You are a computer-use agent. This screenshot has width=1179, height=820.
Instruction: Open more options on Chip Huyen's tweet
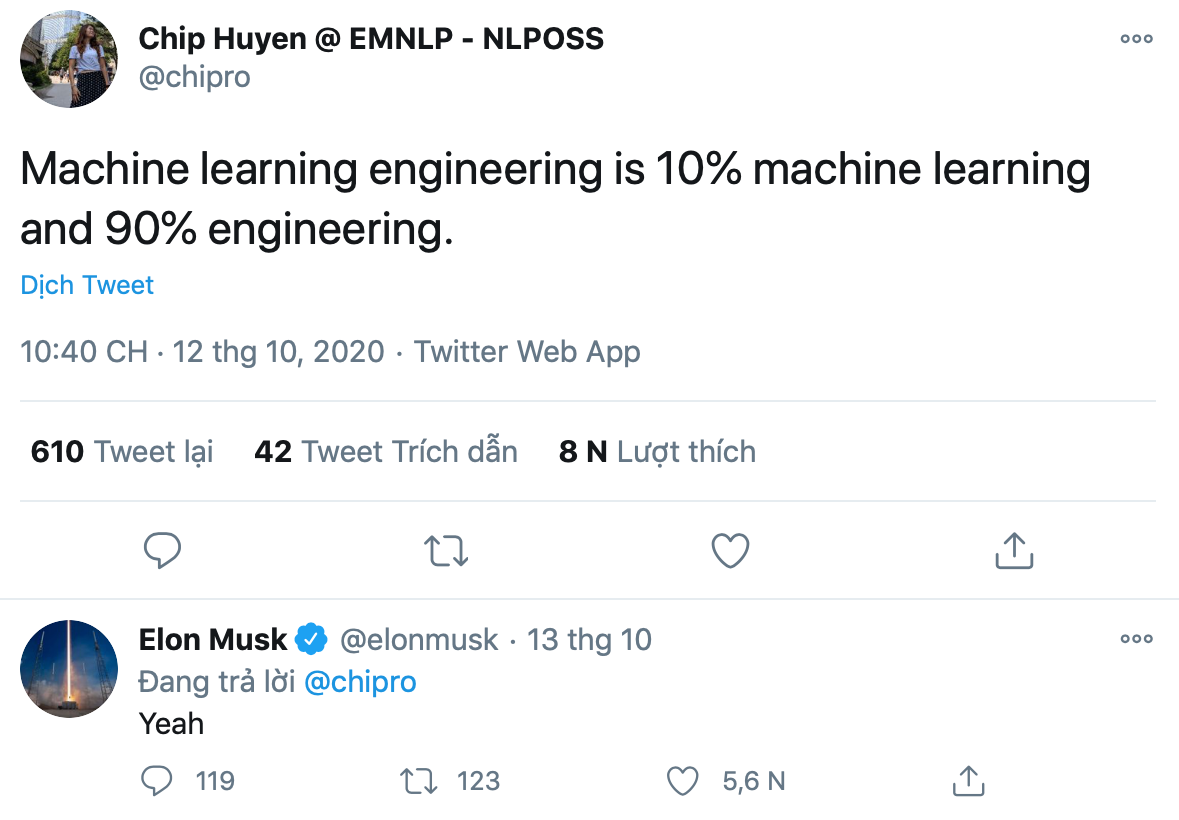tap(1136, 39)
